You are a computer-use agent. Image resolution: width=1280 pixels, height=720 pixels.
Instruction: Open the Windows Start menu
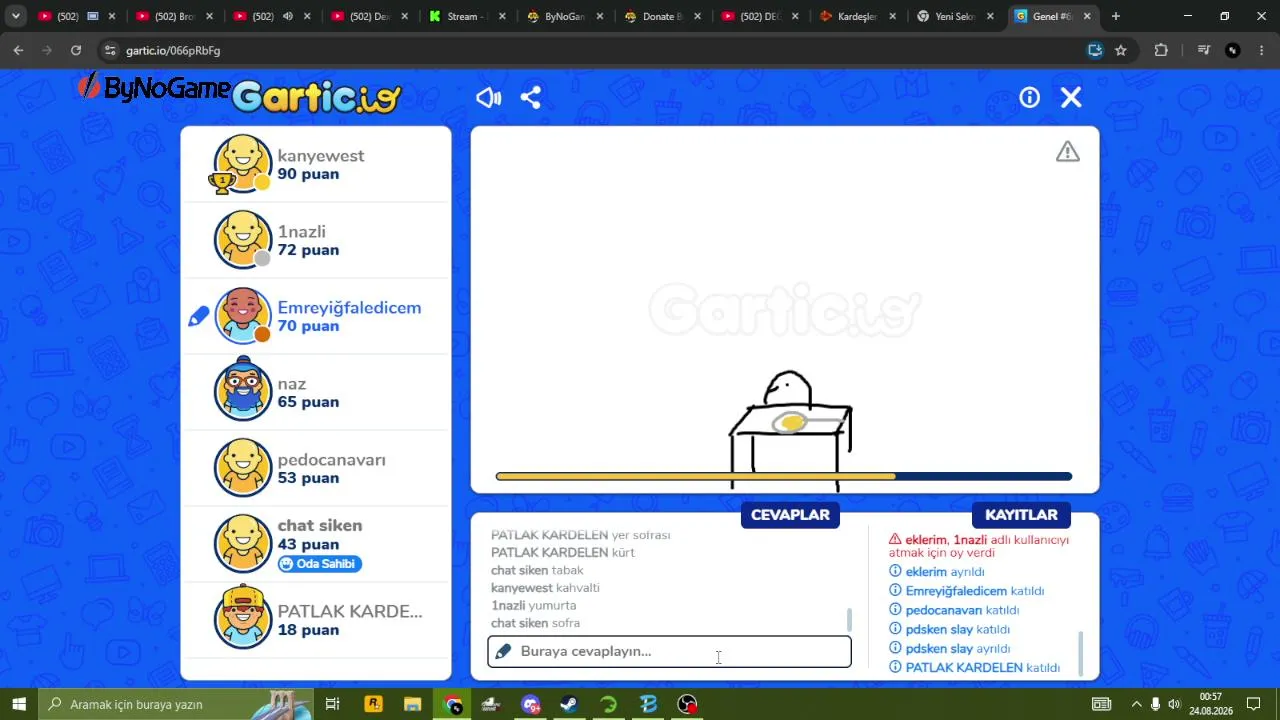coord(19,704)
